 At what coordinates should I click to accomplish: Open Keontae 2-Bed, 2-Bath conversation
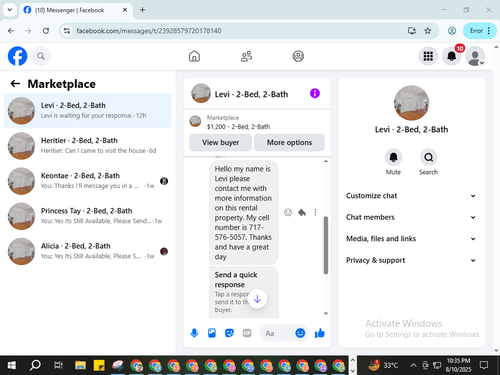pos(88,181)
